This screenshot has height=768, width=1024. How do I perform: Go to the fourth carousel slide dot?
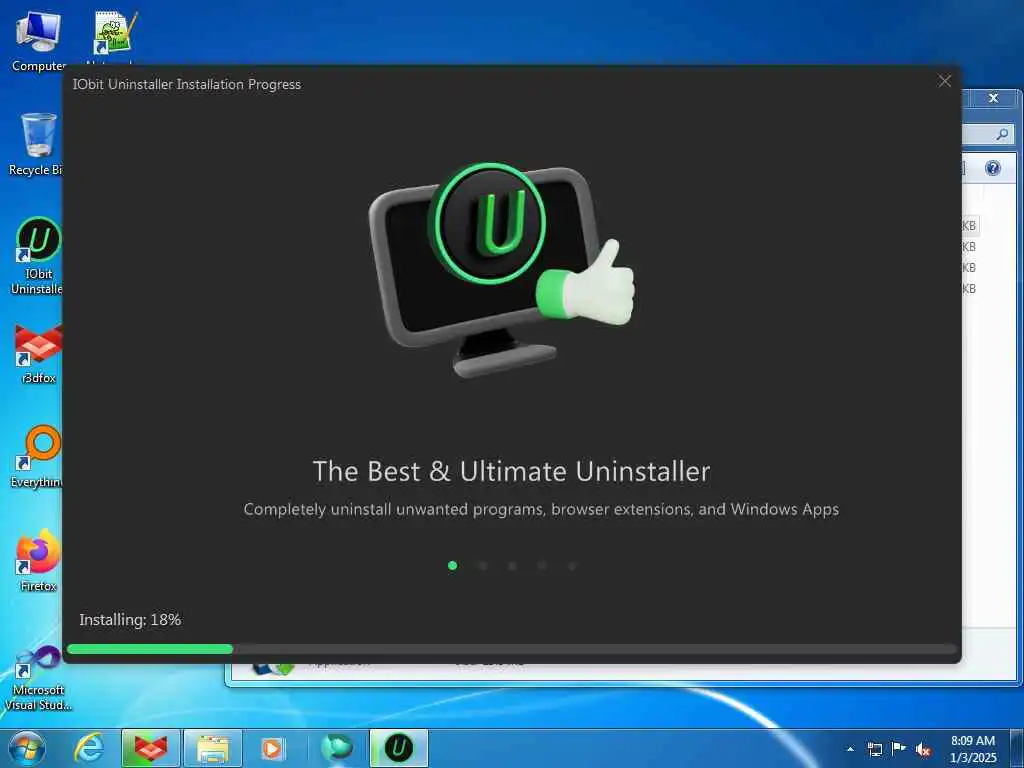[543, 566]
